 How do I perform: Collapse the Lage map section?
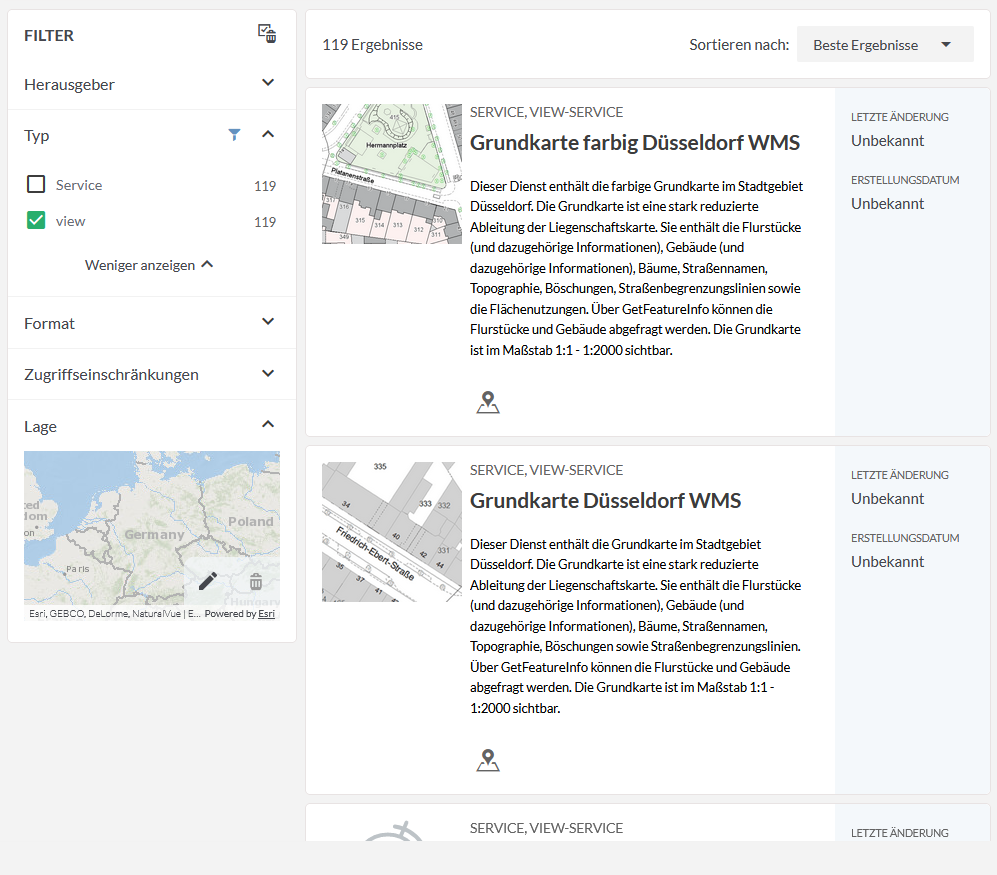click(267, 425)
